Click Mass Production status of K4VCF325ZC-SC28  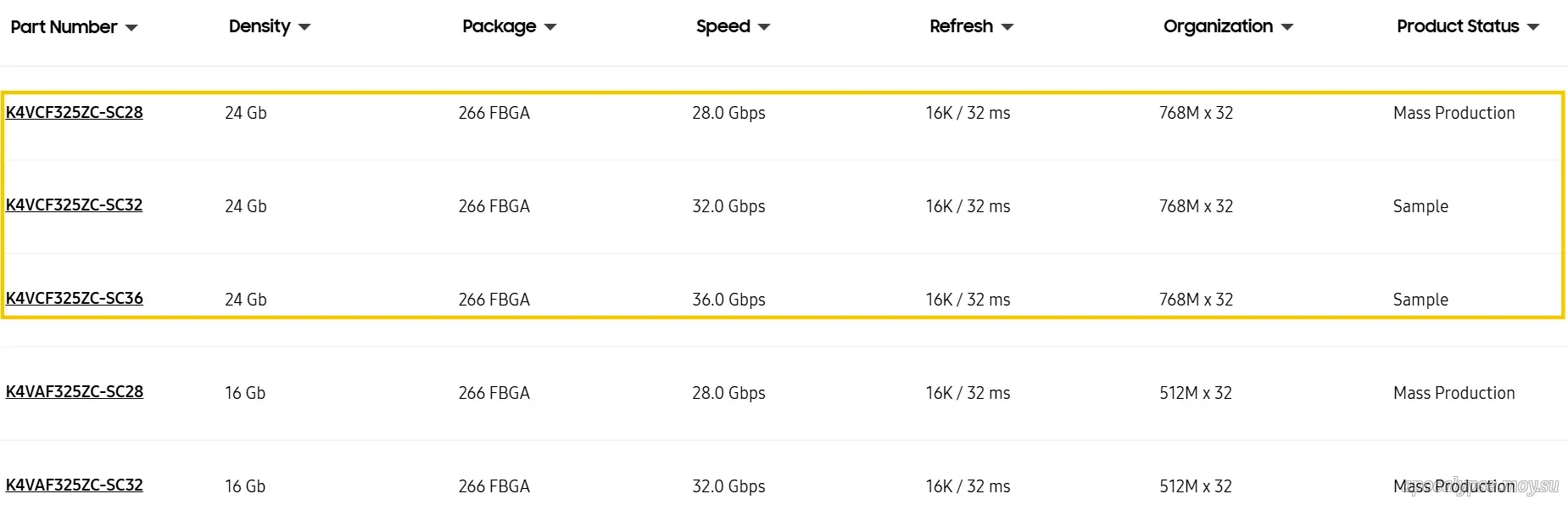[x=1454, y=113]
